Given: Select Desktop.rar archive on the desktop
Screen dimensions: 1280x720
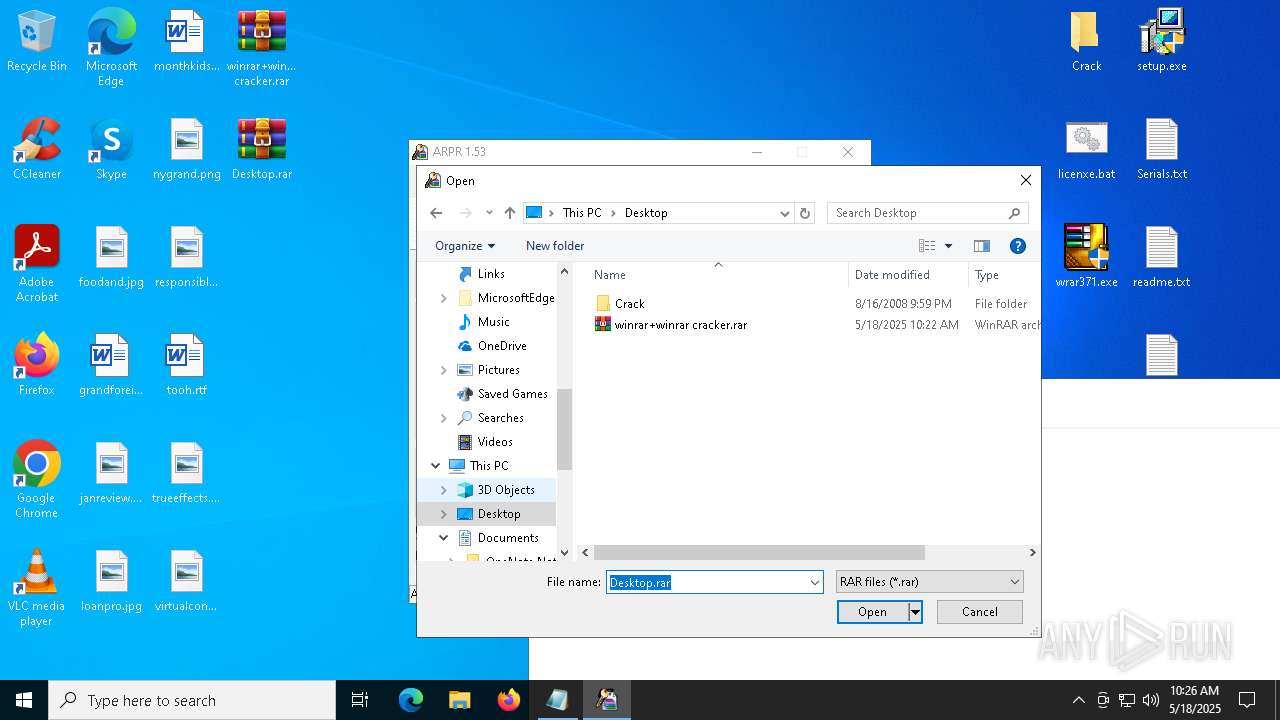Looking at the screenshot, I should tap(262, 150).
